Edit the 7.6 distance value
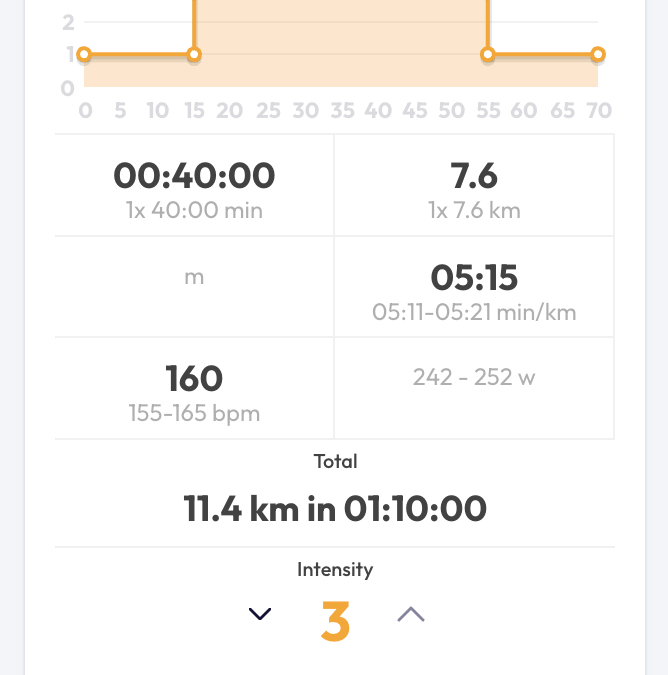 pyautogui.click(x=474, y=176)
